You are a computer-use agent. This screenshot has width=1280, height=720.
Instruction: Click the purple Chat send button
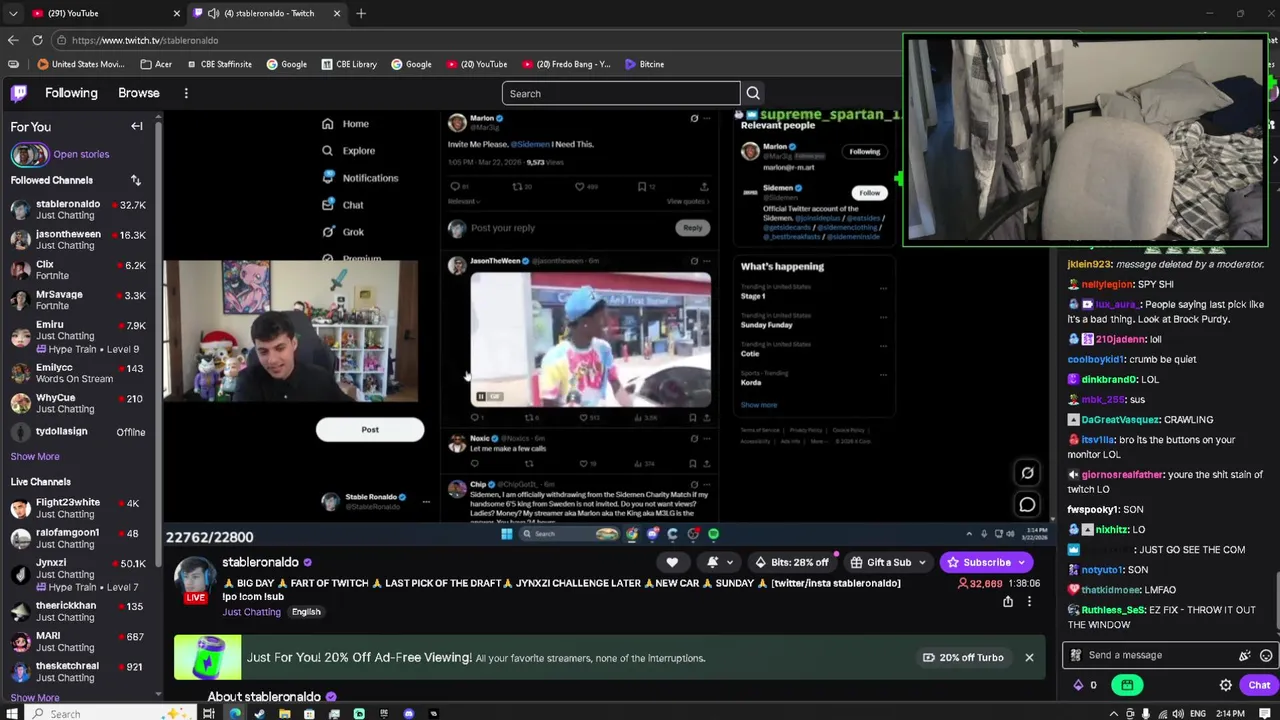1259,685
